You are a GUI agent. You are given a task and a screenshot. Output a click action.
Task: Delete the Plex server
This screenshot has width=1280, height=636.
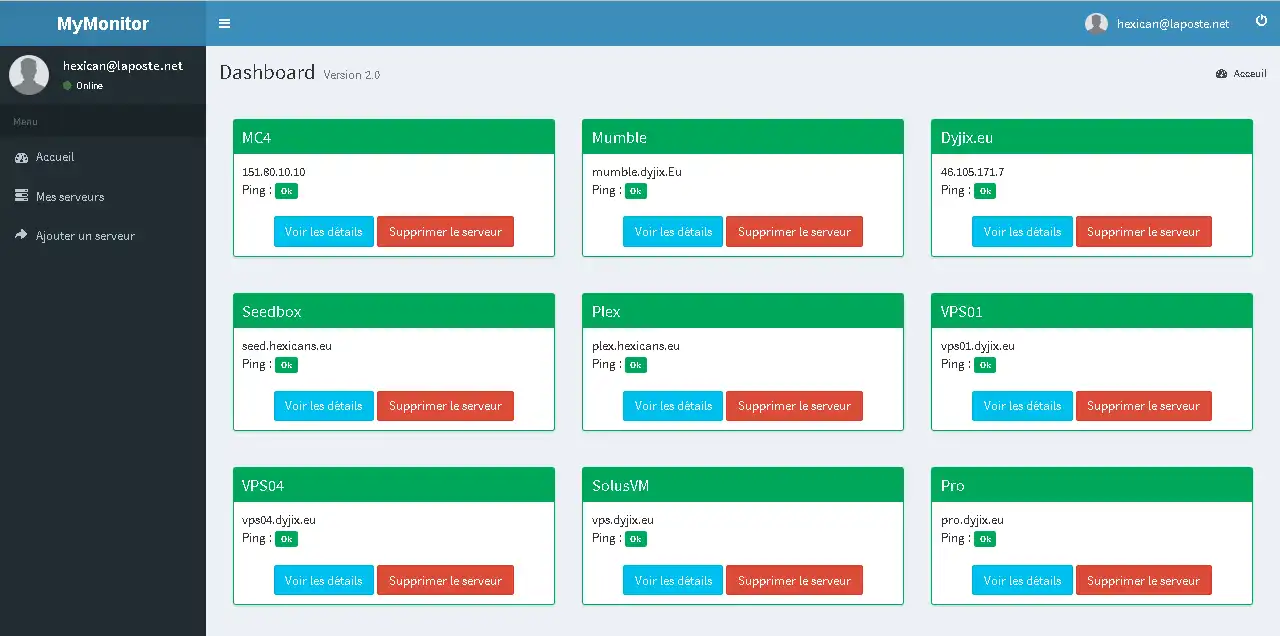pyautogui.click(x=794, y=406)
